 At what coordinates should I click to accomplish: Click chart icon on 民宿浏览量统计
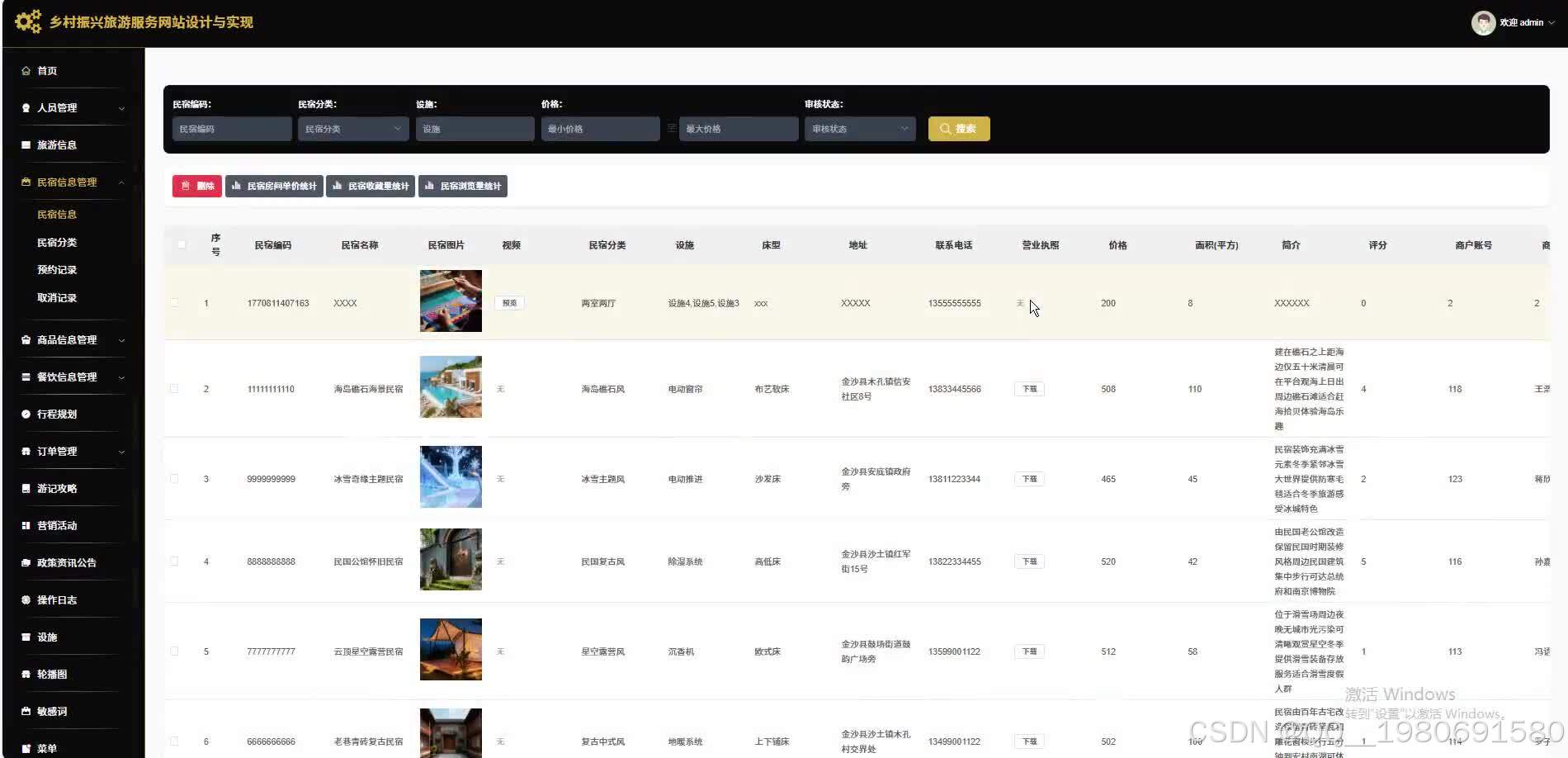[x=430, y=186]
